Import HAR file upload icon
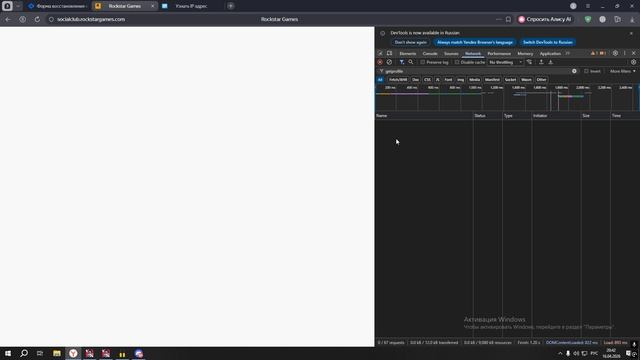 [x=541, y=62]
